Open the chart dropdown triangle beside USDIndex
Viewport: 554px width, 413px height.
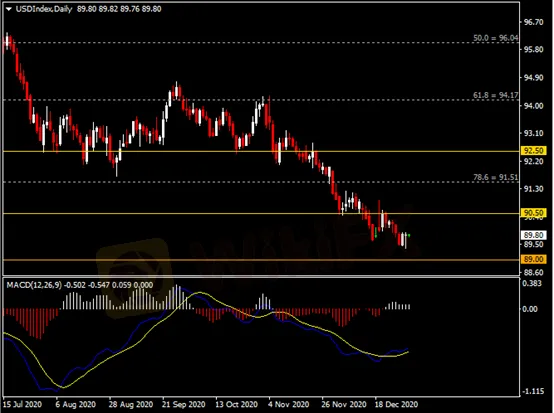(x=9, y=9)
